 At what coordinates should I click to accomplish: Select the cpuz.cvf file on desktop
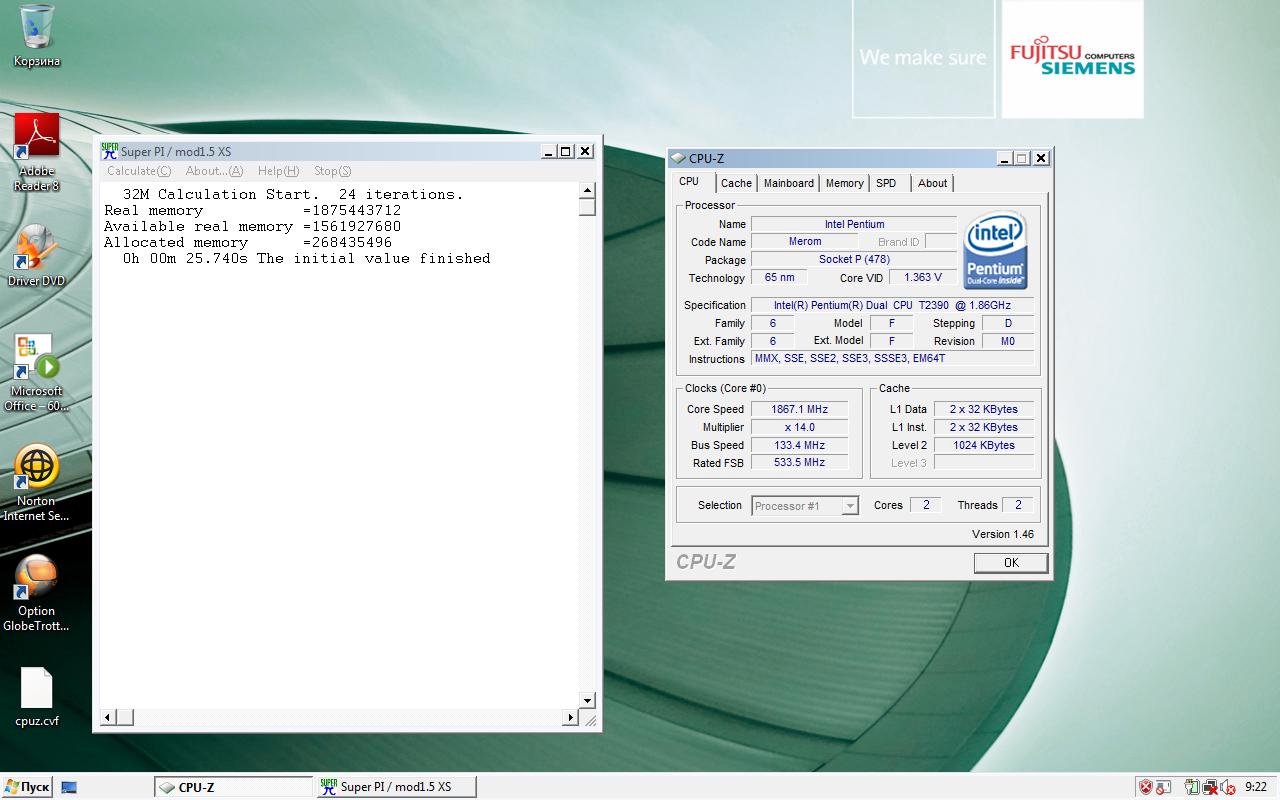37,697
